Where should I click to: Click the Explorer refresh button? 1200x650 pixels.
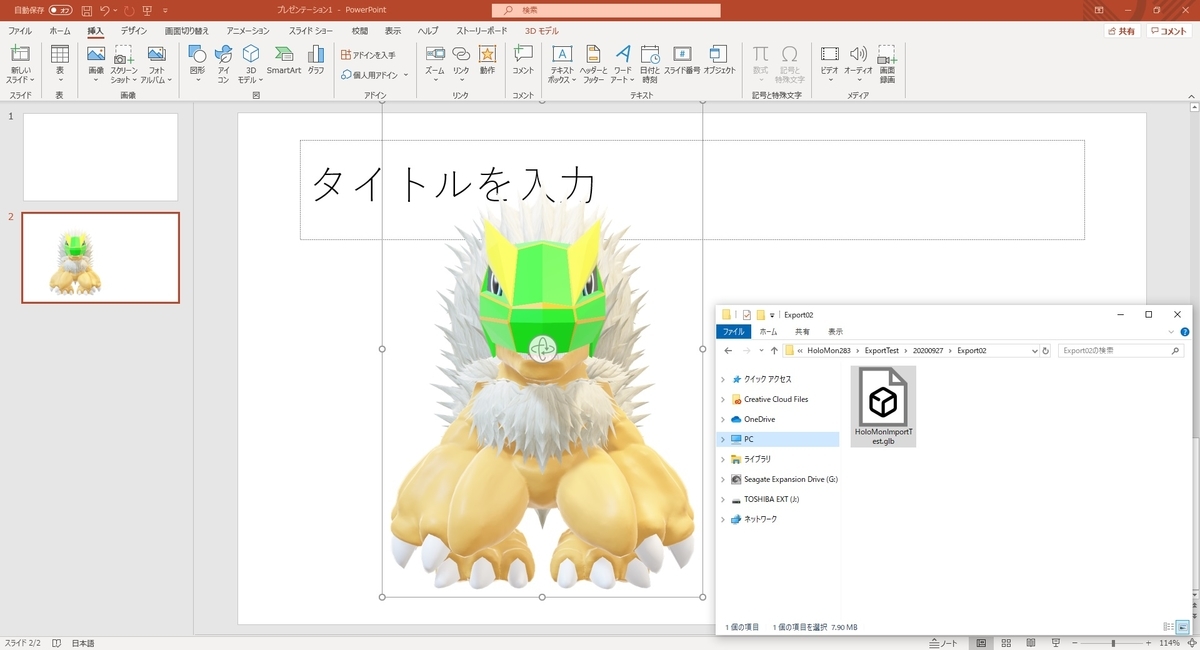tap(1046, 351)
